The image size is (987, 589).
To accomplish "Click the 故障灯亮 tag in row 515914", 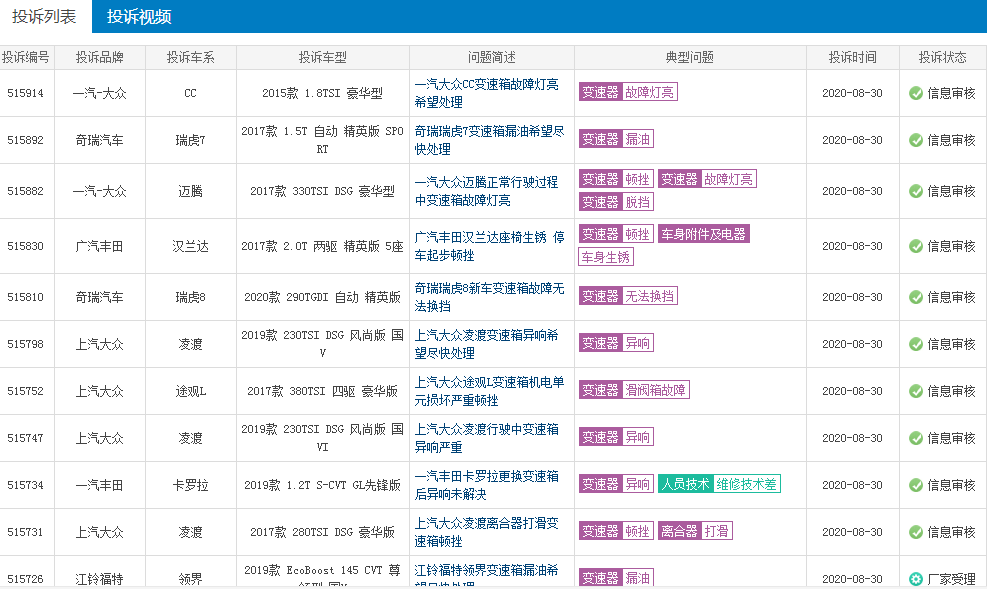I will tap(649, 93).
